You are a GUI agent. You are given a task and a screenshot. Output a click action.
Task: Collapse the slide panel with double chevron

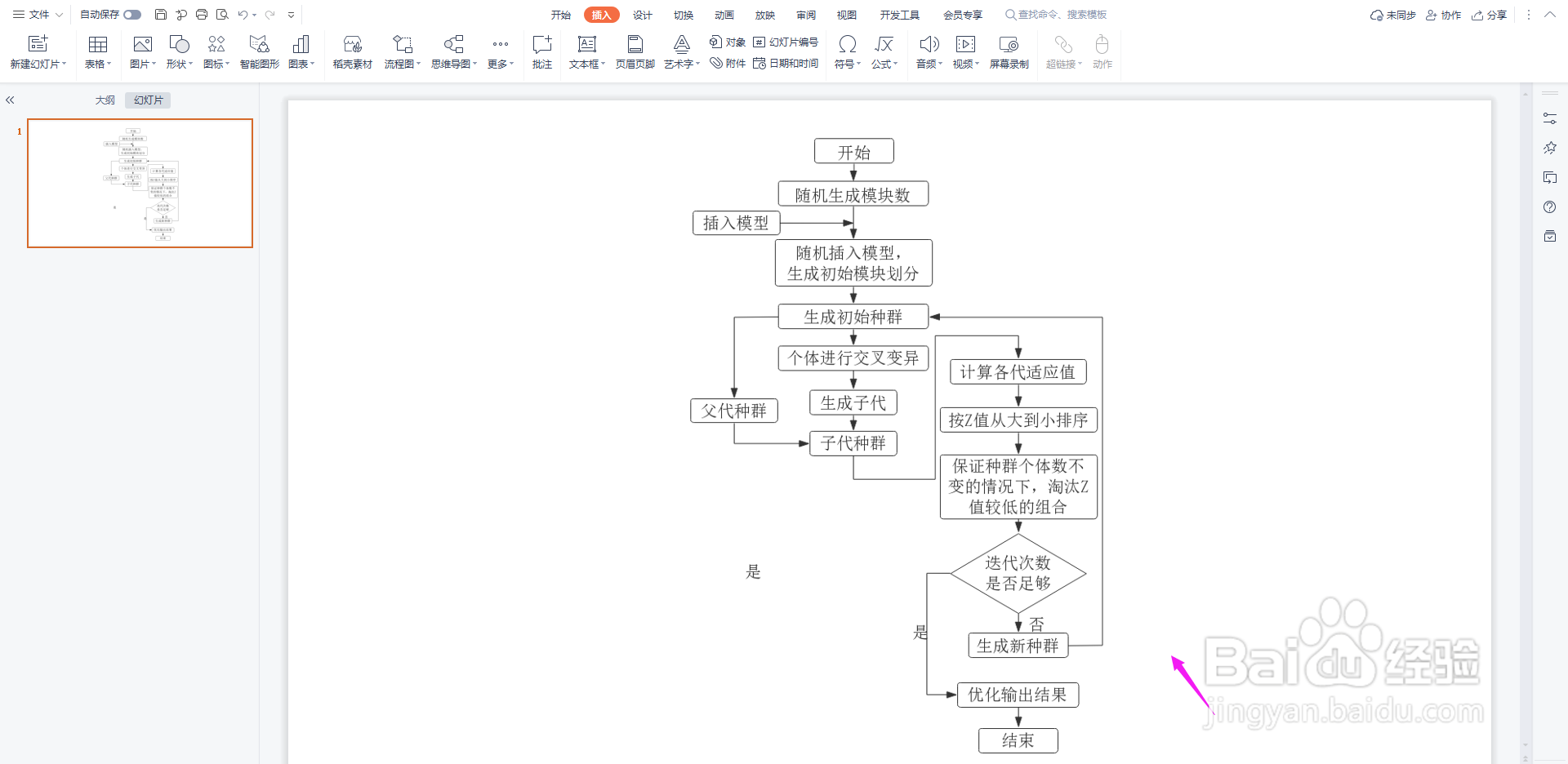(x=10, y=100)
